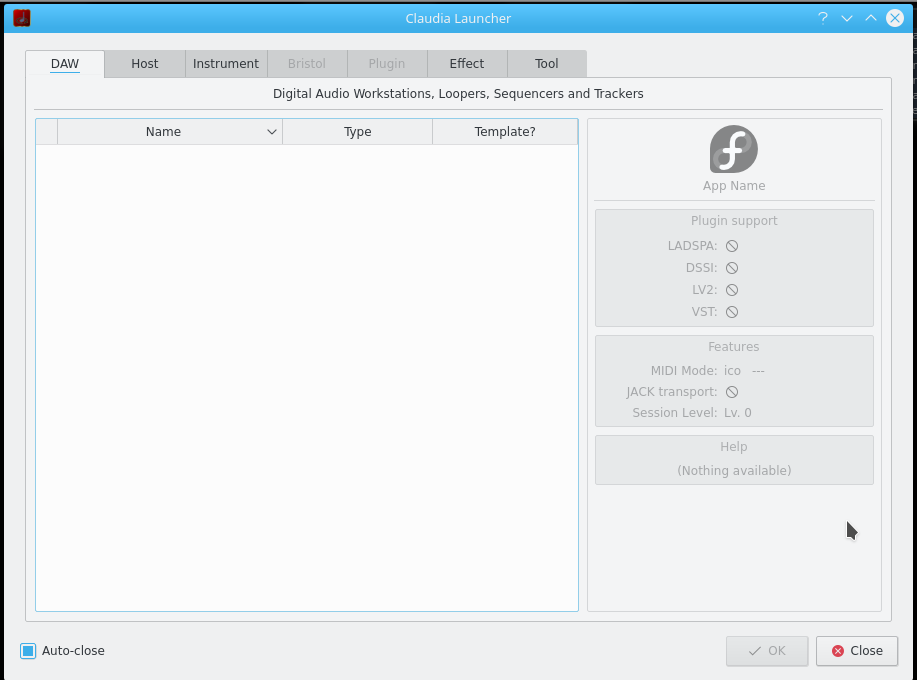
Task: Open the Instrument tab
Action: pos(226,63)
